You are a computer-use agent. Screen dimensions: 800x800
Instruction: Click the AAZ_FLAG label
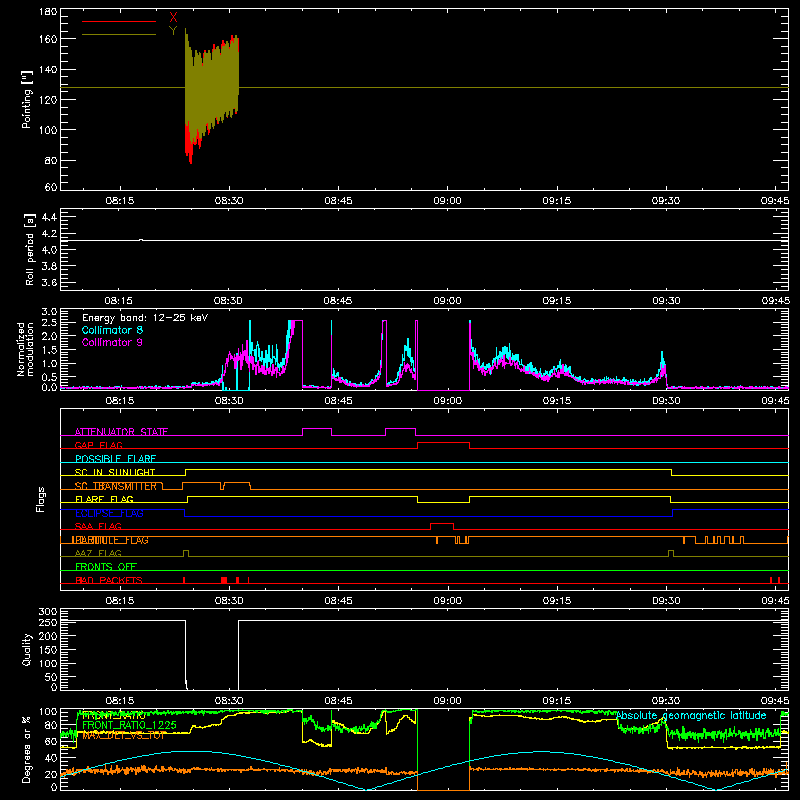click(98, 553)
